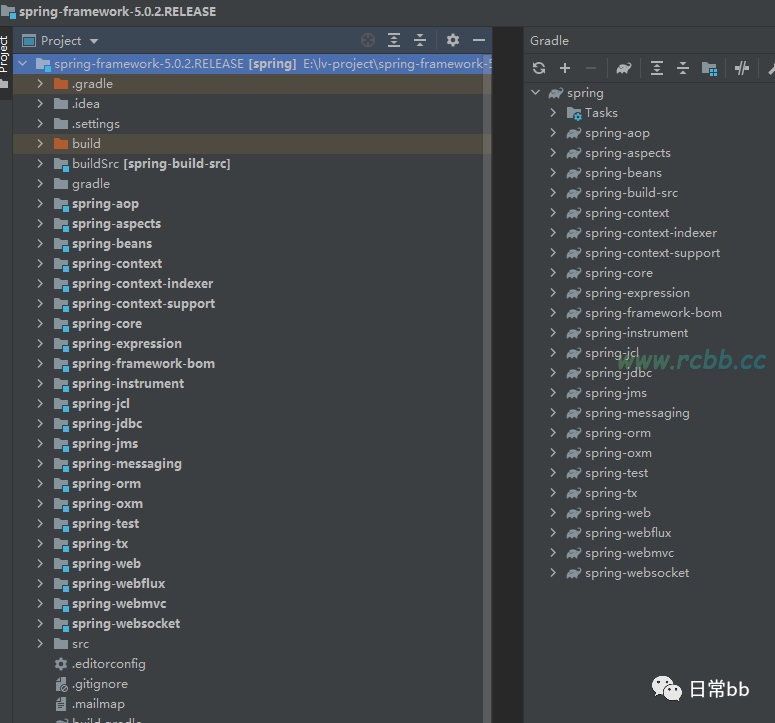This screenshot has width=775, height=723.
Task: Click plus to link Gradle project
Action: [x=565, y=68]
